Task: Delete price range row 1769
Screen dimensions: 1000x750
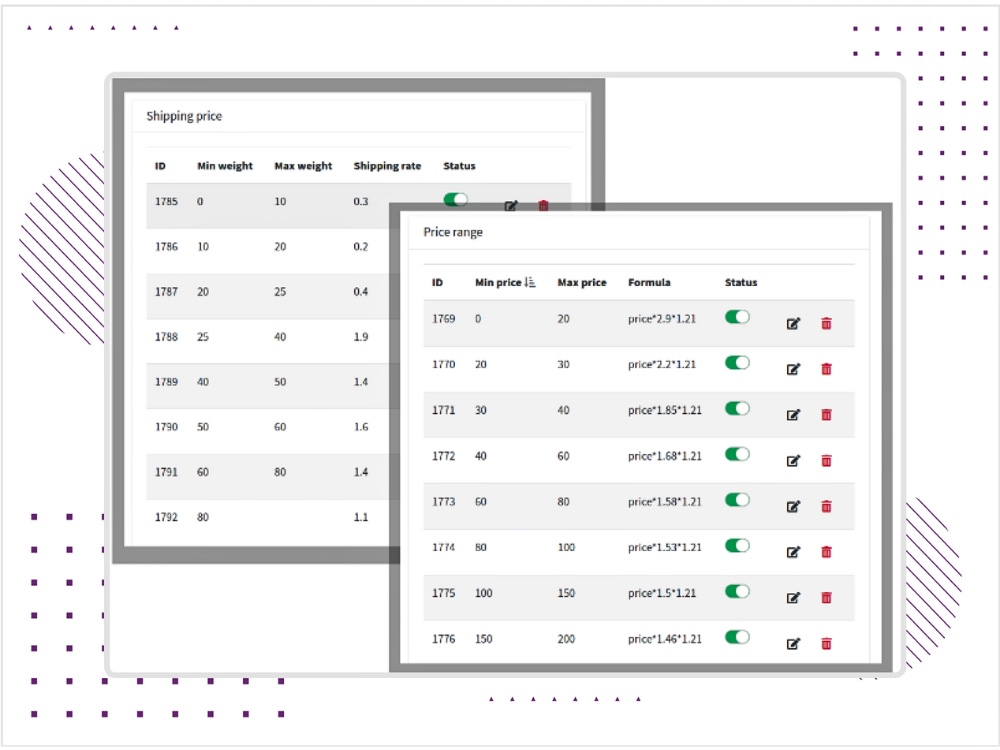Action: [827, 323]
